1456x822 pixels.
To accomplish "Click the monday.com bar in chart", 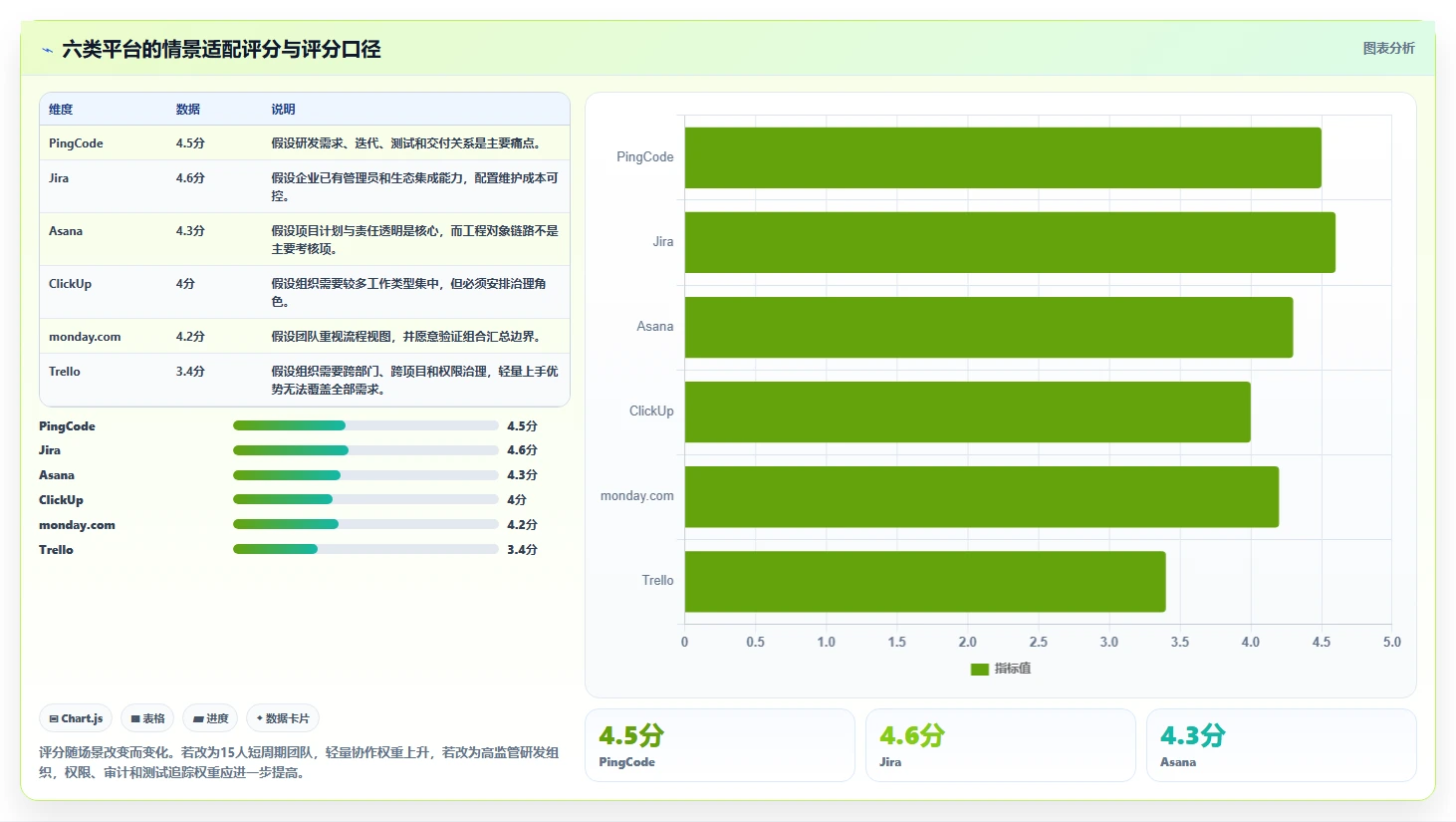I will [982, 496].
